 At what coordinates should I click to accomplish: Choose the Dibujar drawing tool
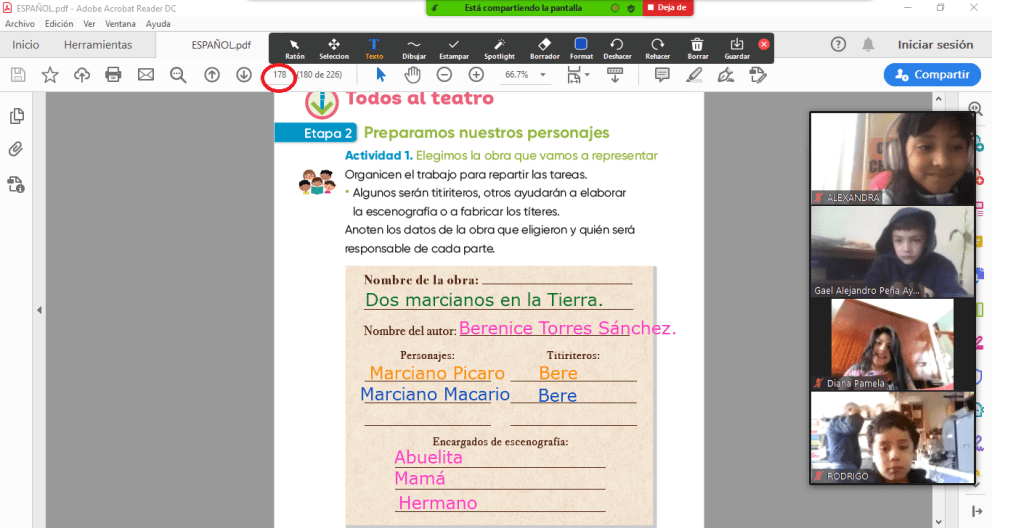tap(413, 48)
